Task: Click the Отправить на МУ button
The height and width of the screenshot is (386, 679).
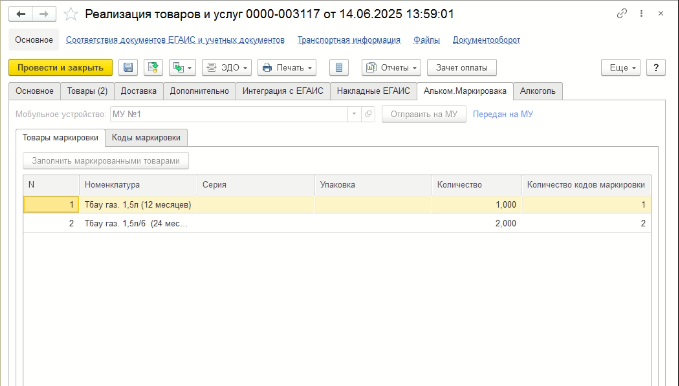Action: click(x=424, y=114)
